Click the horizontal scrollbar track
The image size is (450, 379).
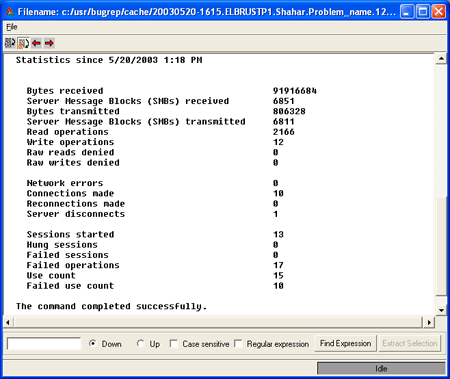pos(218,322)
